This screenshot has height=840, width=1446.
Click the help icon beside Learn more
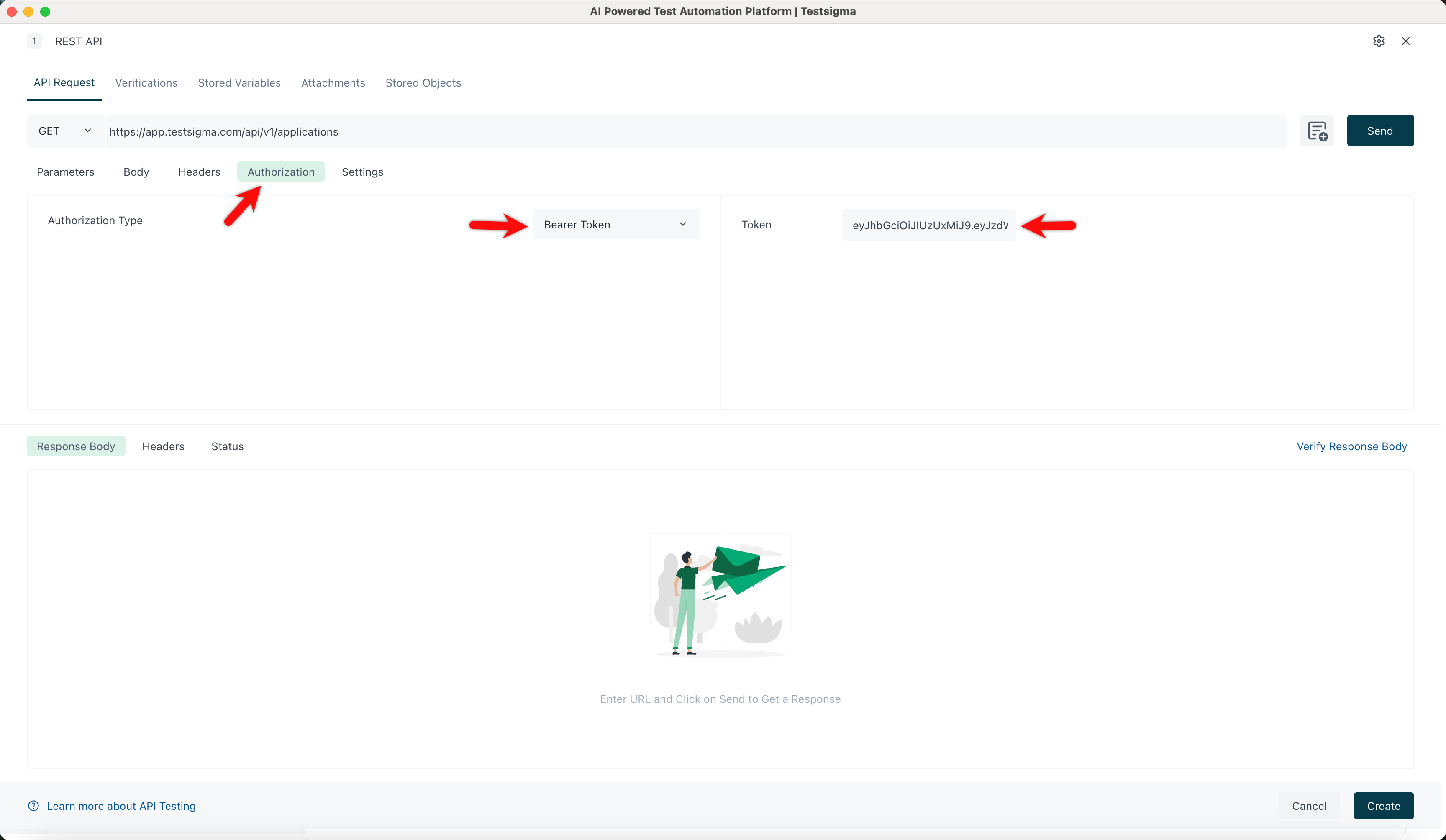pyautogui.click(x=33, y=806)
